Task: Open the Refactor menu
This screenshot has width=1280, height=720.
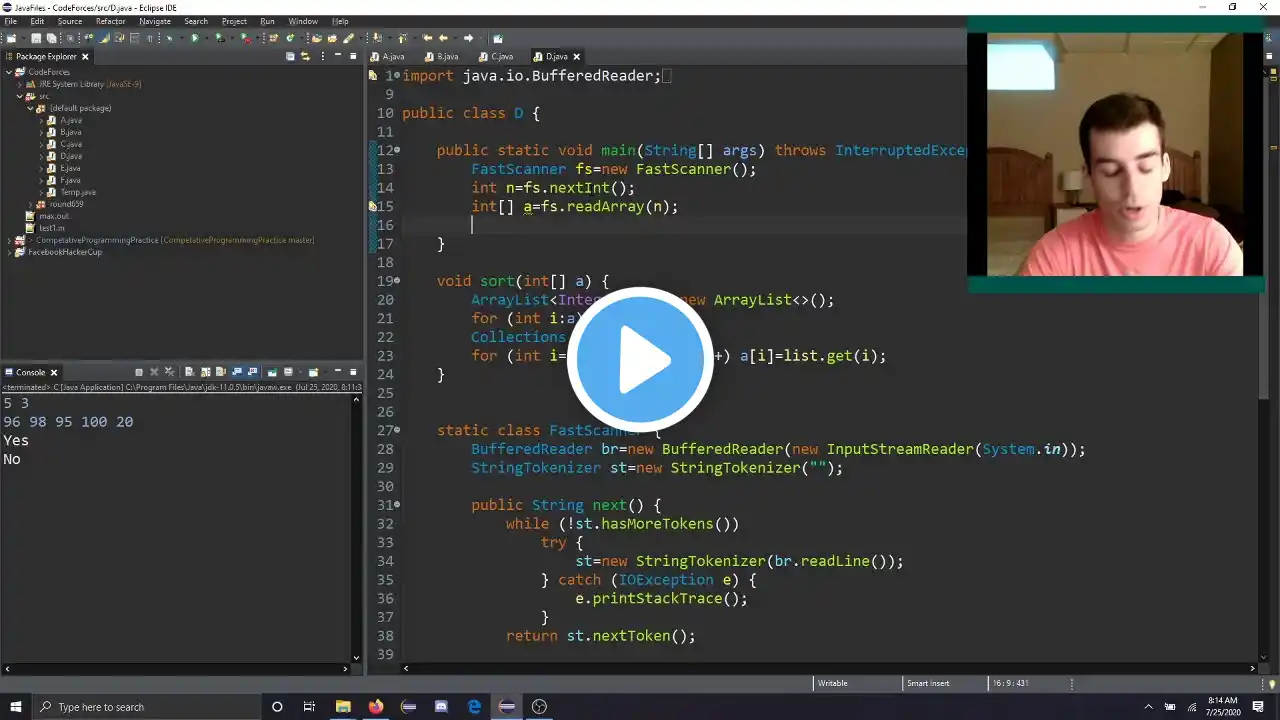Action: [x=110, y=21]
